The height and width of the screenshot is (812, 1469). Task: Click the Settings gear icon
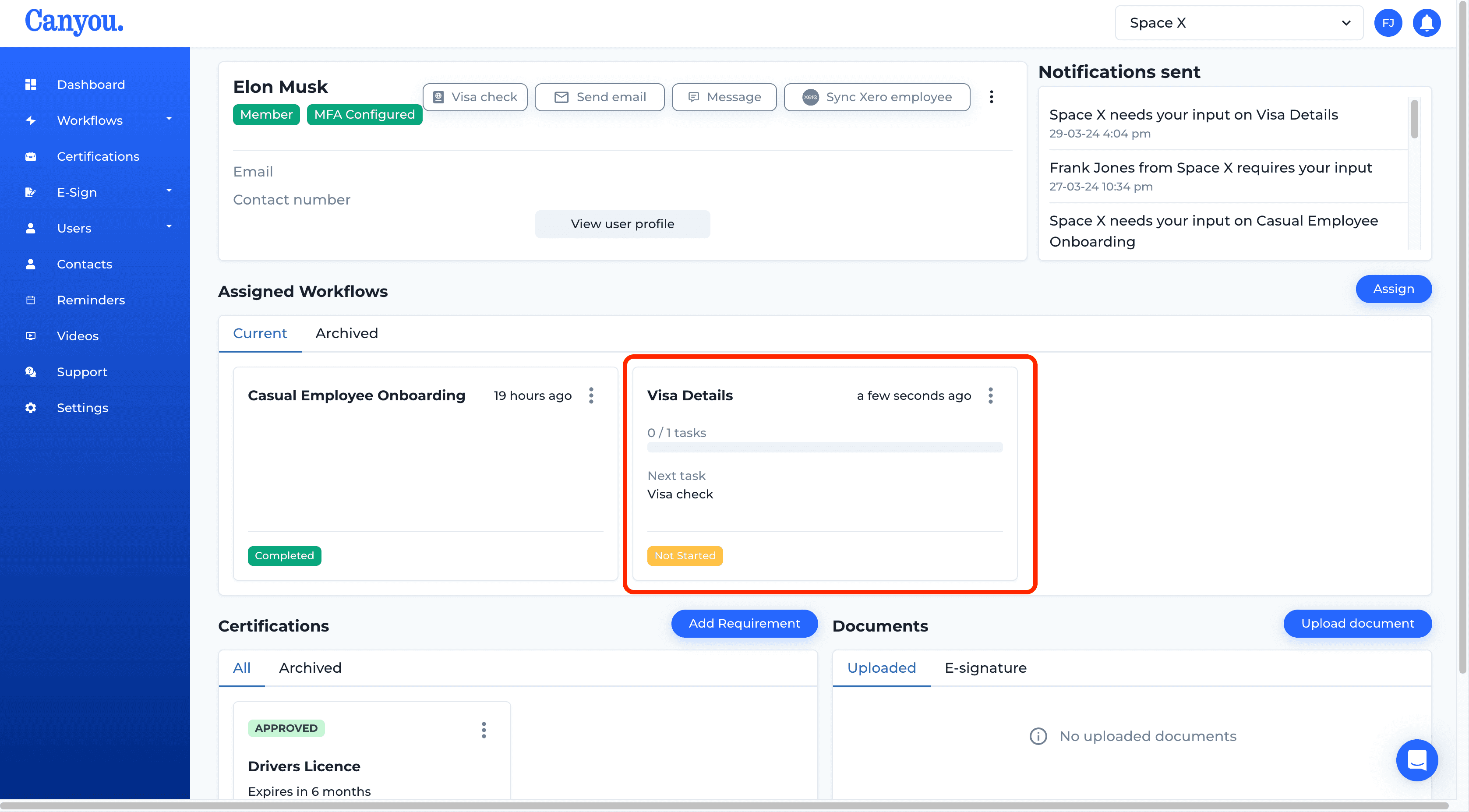pos(31,408)
